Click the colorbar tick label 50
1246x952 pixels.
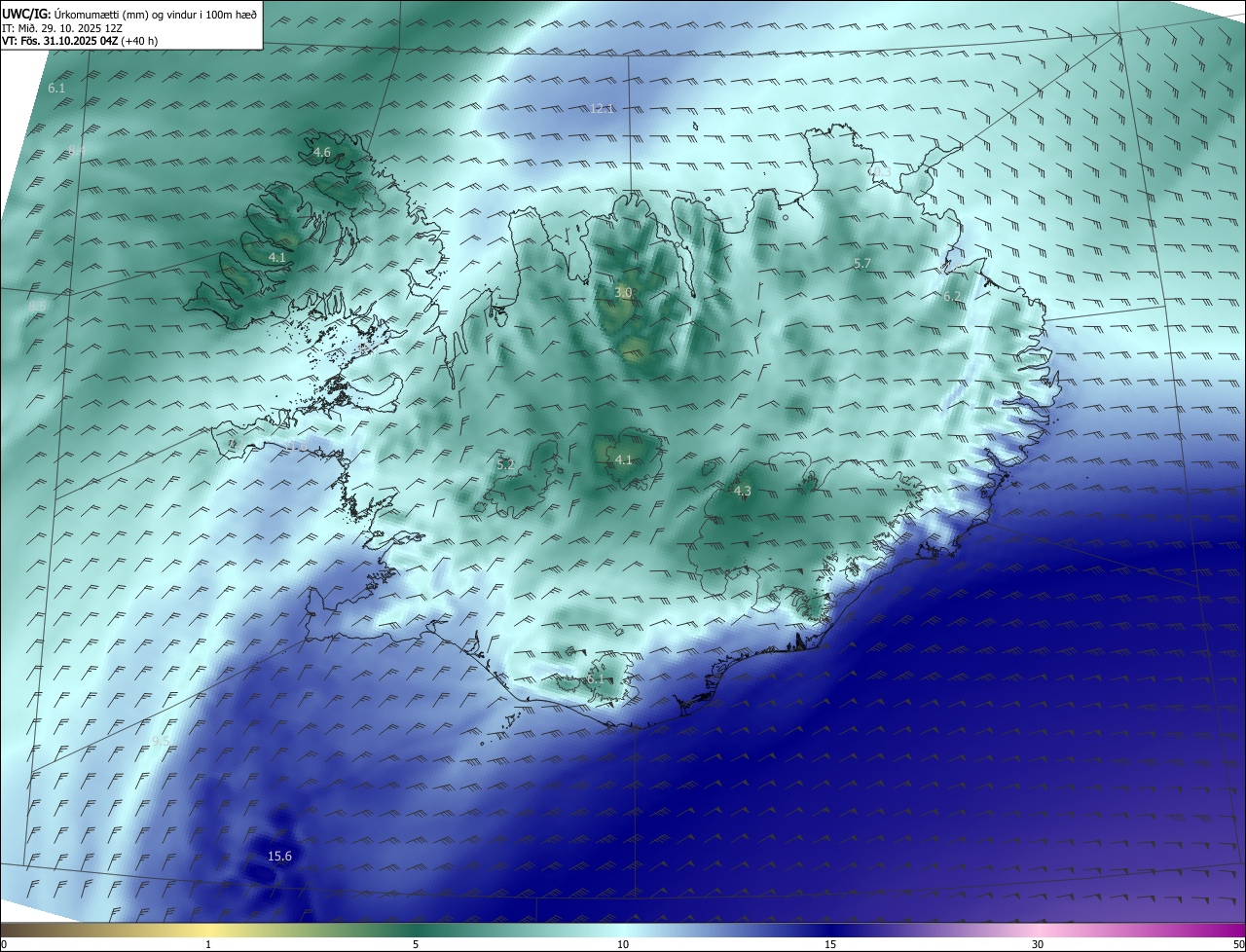[1238, 945]
